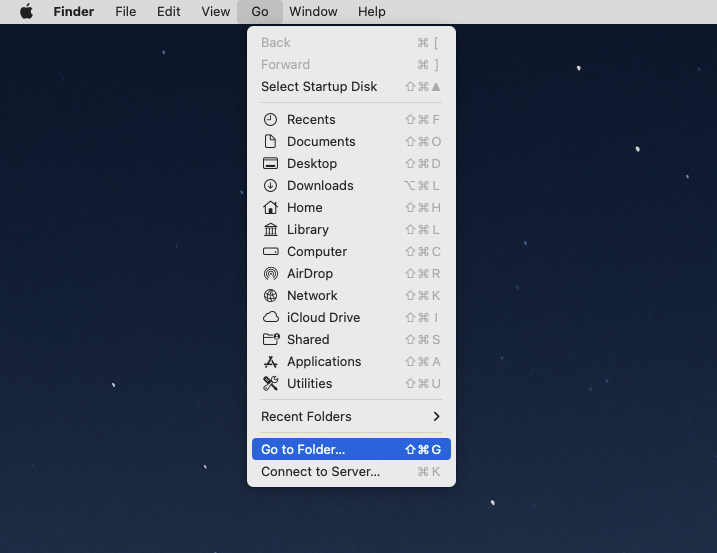The image size is (717, 553).
Task: Open Recent Folders submenu
Action: click(351, 416)
